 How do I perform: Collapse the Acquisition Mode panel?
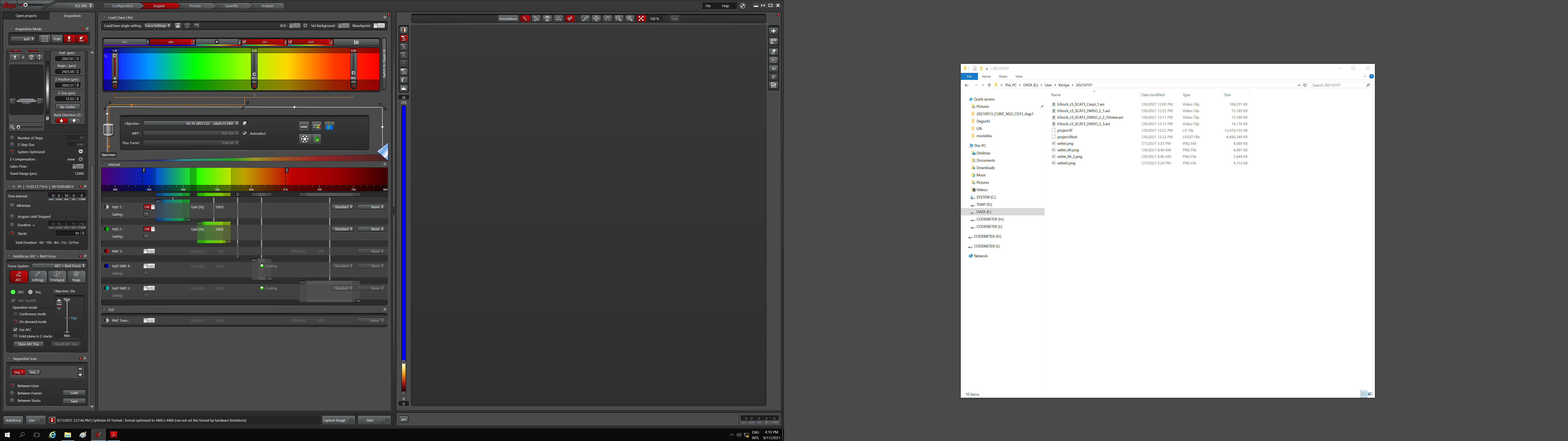pos(11,29)
